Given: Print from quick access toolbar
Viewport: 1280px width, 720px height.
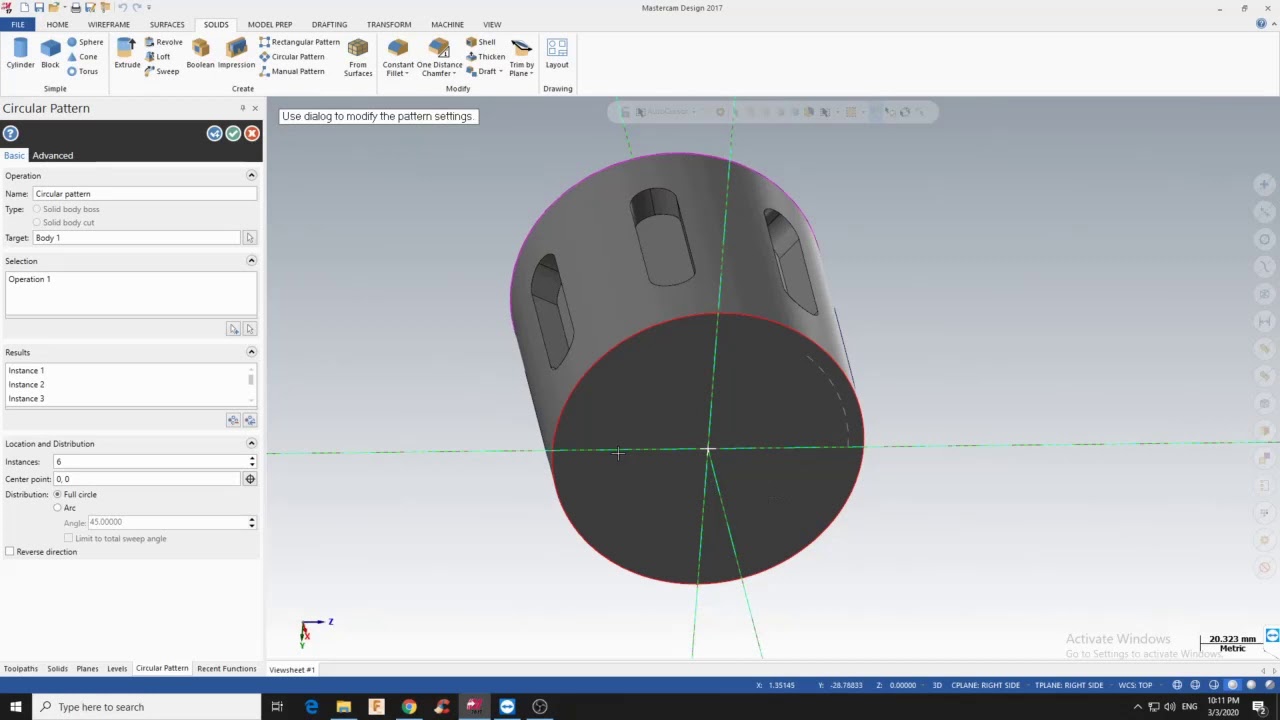Looking at the screenshot, I should coord(75,8).
